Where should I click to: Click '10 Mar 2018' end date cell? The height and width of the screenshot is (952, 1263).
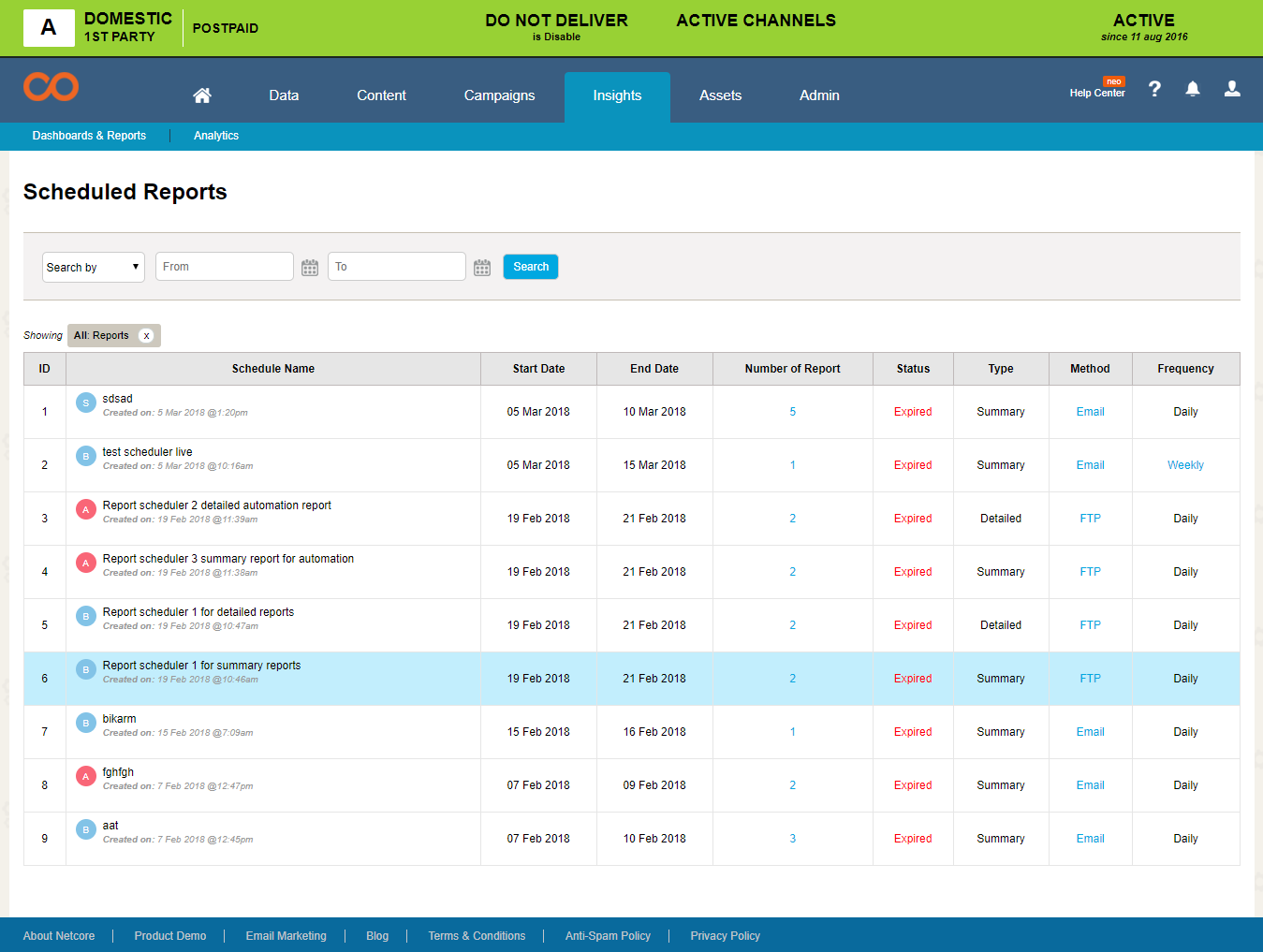point(654,412)
